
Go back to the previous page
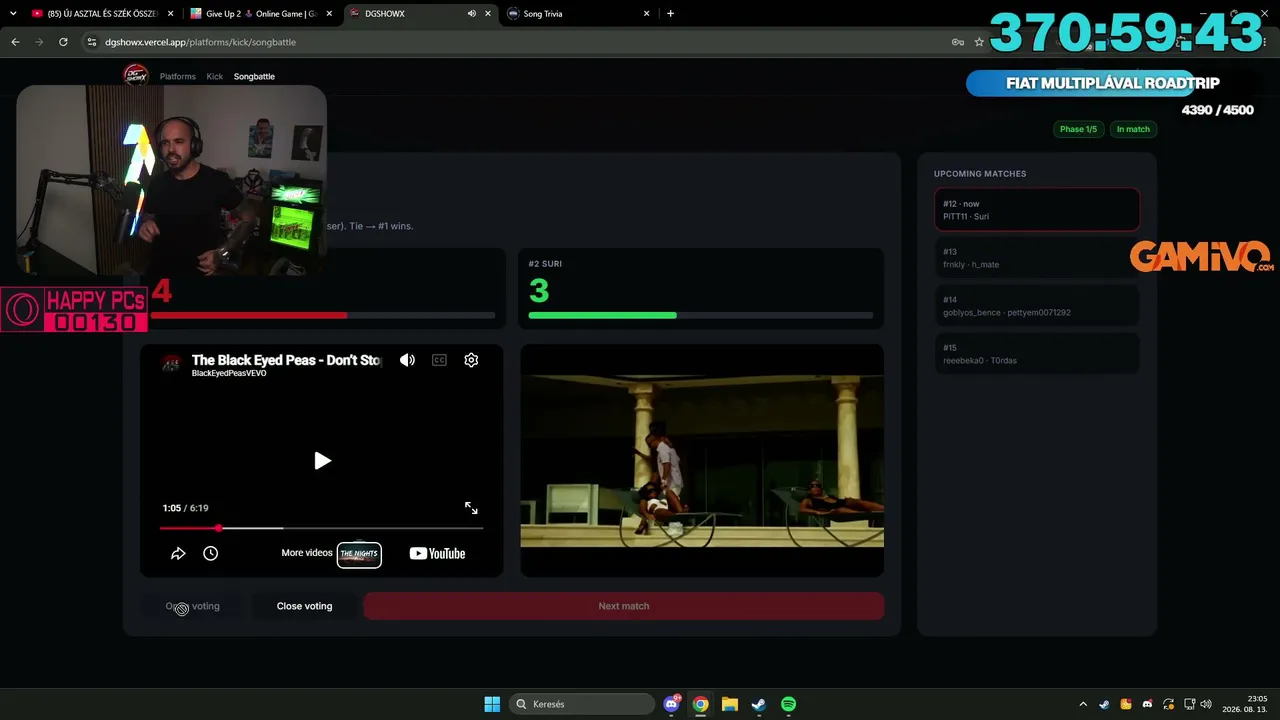(x=15, y=42)
